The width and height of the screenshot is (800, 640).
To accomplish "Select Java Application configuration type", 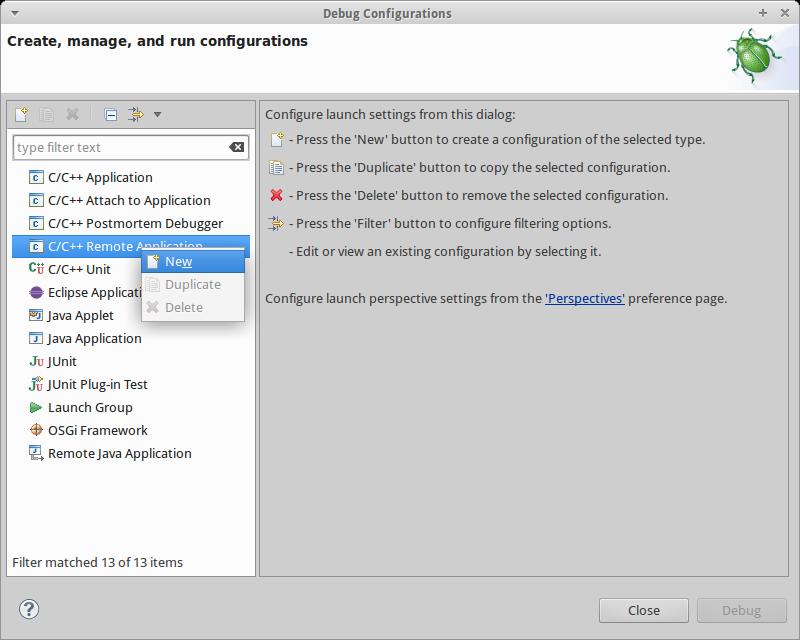I will point(131,338).
